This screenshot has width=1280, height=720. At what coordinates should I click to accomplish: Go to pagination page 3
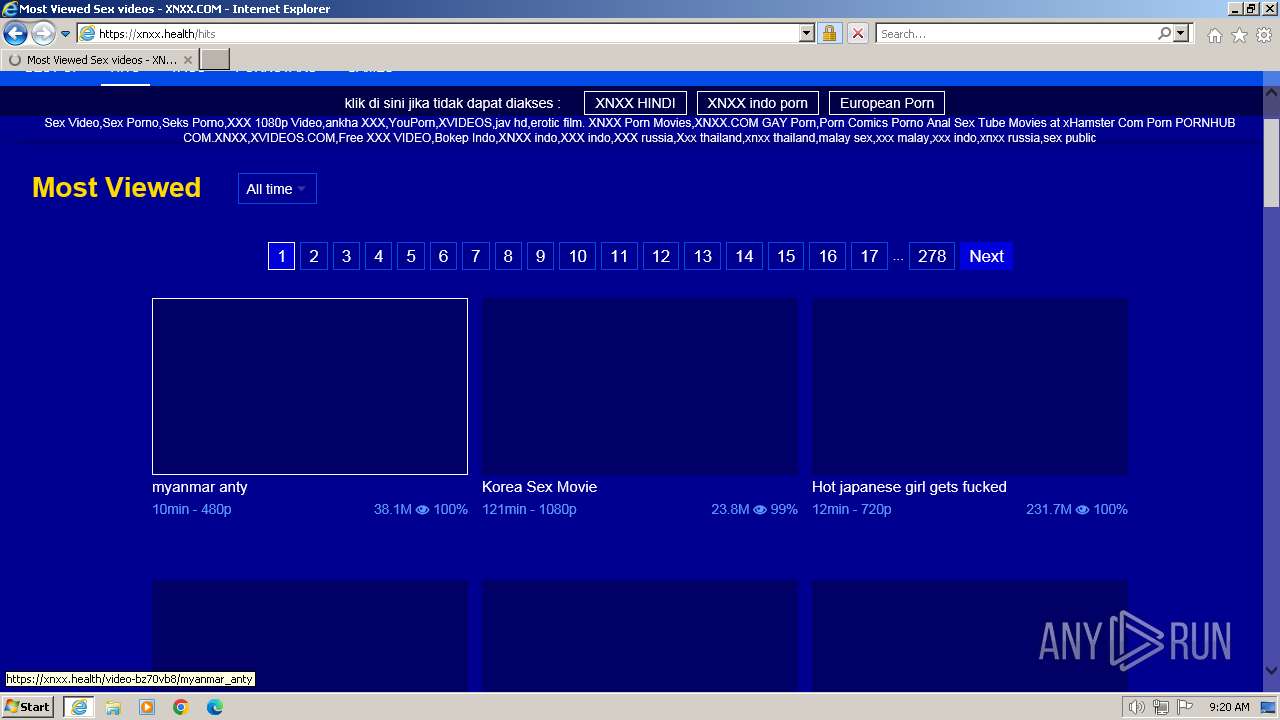click(346, 256)
